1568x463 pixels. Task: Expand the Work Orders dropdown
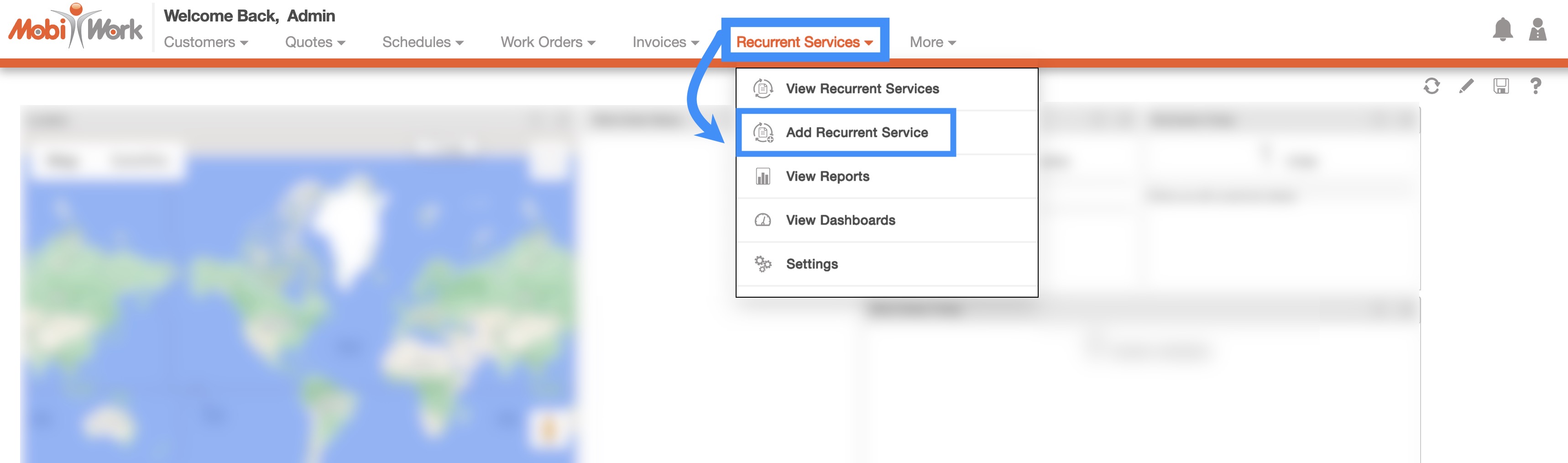(547, 42)
